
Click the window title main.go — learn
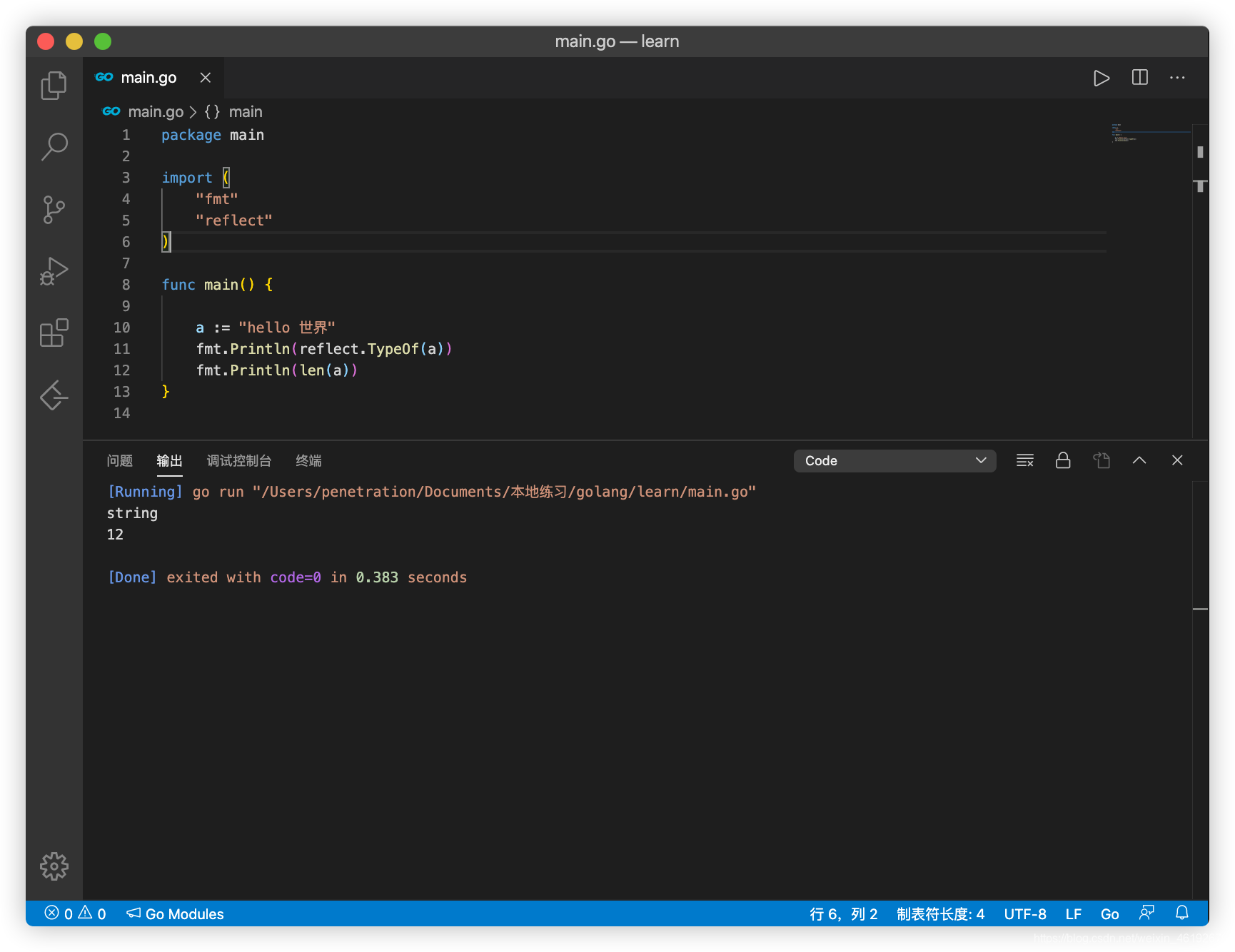pos(617,41)
